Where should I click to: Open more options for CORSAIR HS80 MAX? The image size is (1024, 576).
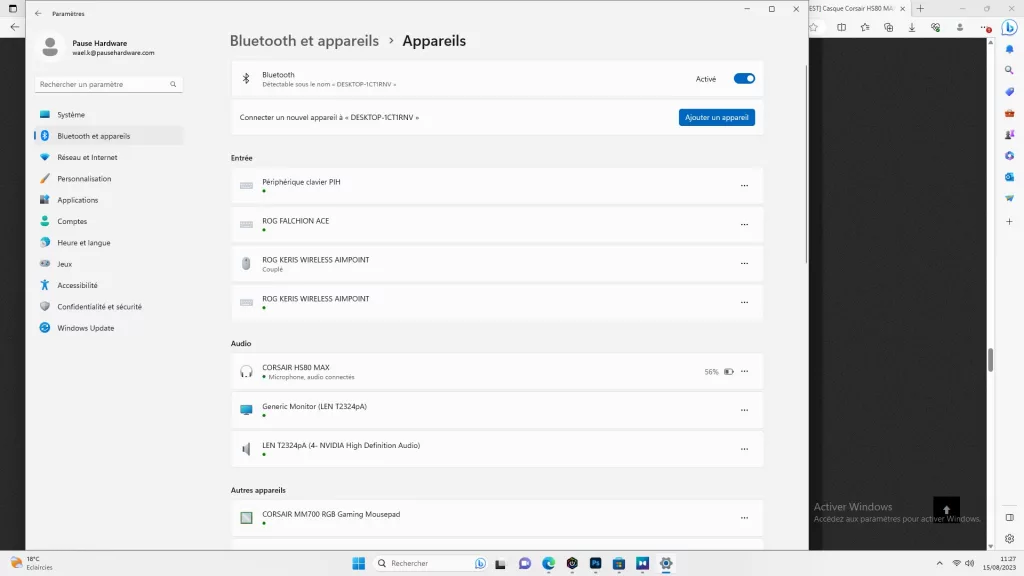coord(744,372)
